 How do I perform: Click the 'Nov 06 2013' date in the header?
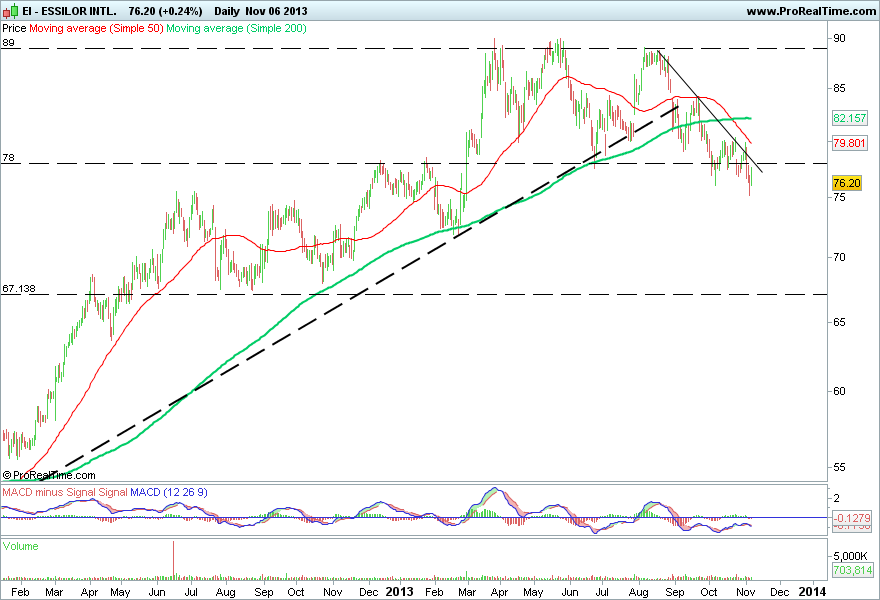[276, 11]
